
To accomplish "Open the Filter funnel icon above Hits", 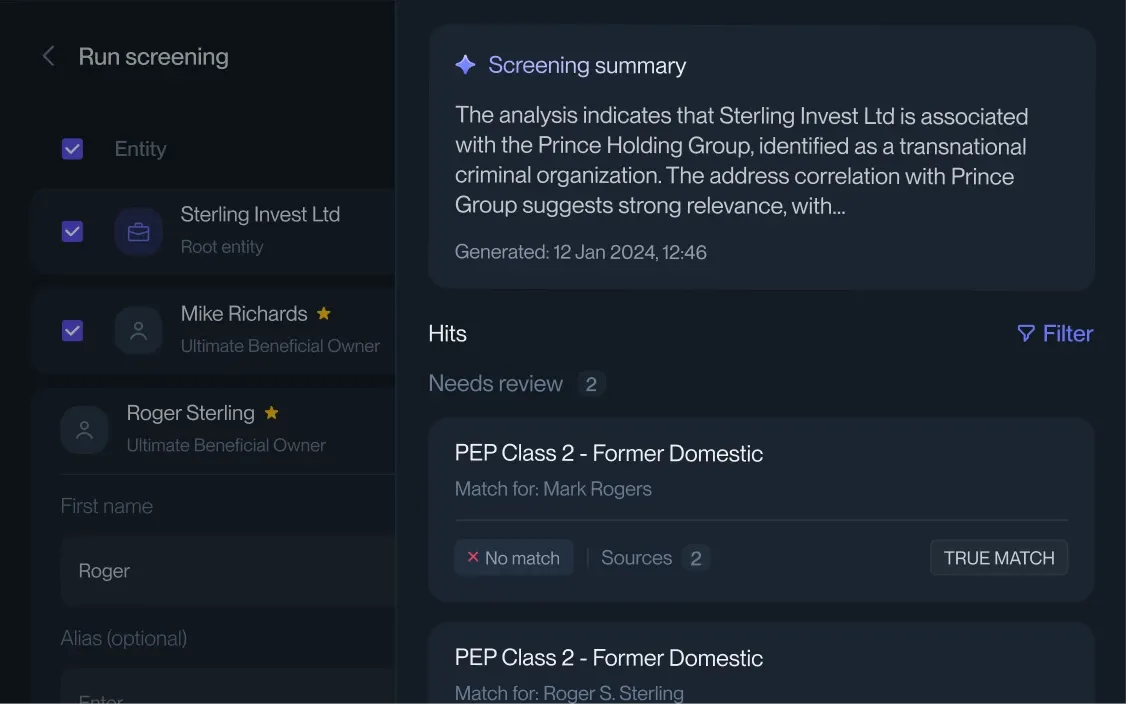I will tap(1026, 333).
